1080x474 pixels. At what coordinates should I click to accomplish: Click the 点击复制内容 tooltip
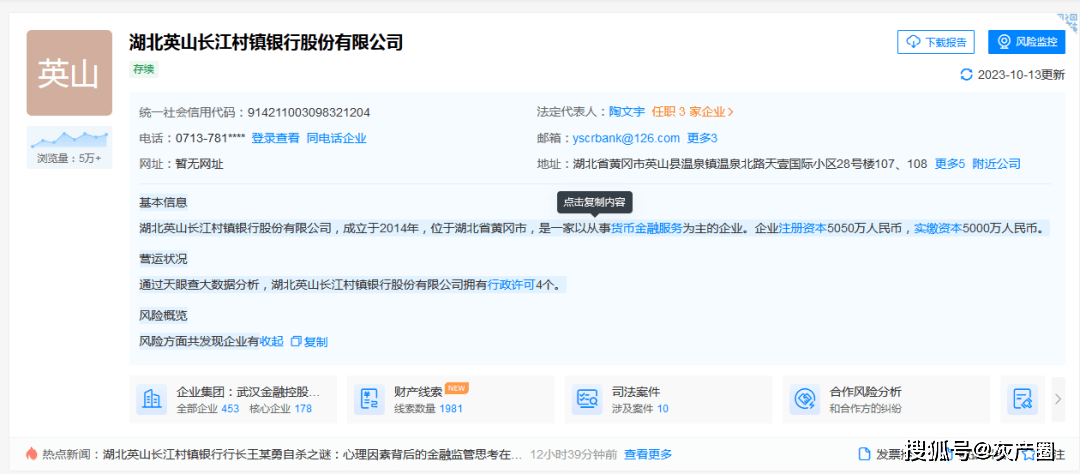[x=594, y=203]
